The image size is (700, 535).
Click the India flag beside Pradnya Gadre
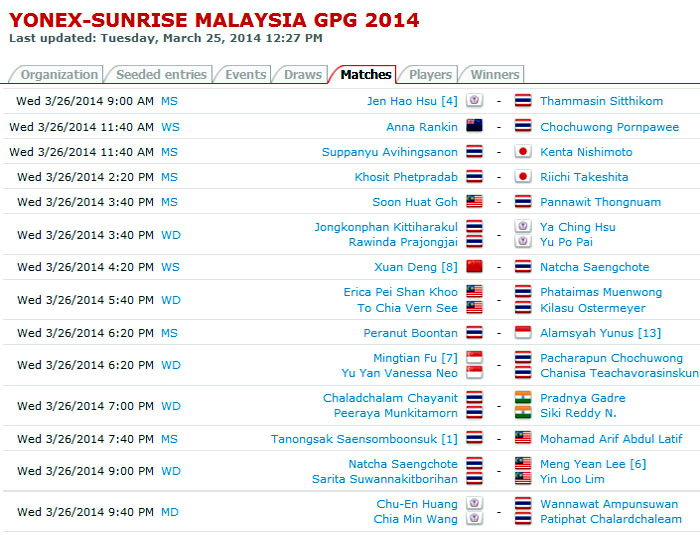click(523, 397)
